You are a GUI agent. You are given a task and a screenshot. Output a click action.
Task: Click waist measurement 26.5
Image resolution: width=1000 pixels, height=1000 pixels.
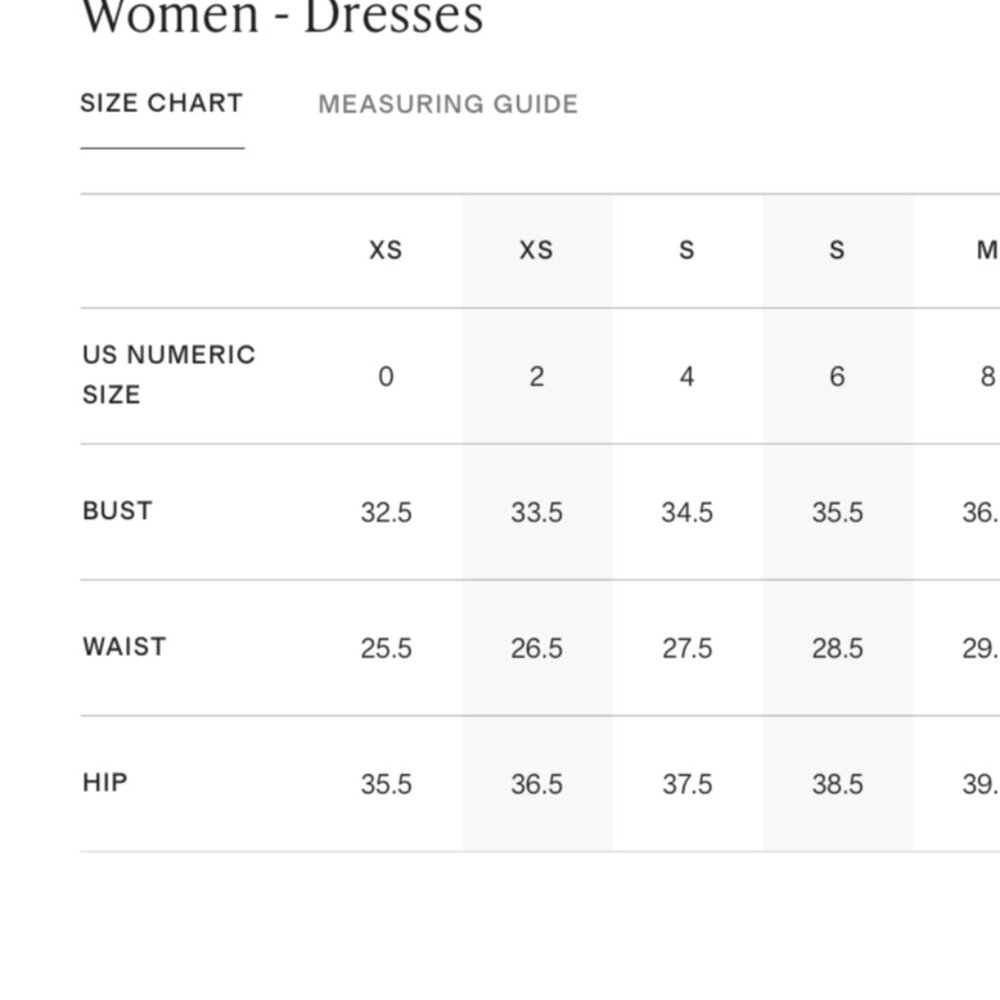pyautogui.click(x=536, y=648)
